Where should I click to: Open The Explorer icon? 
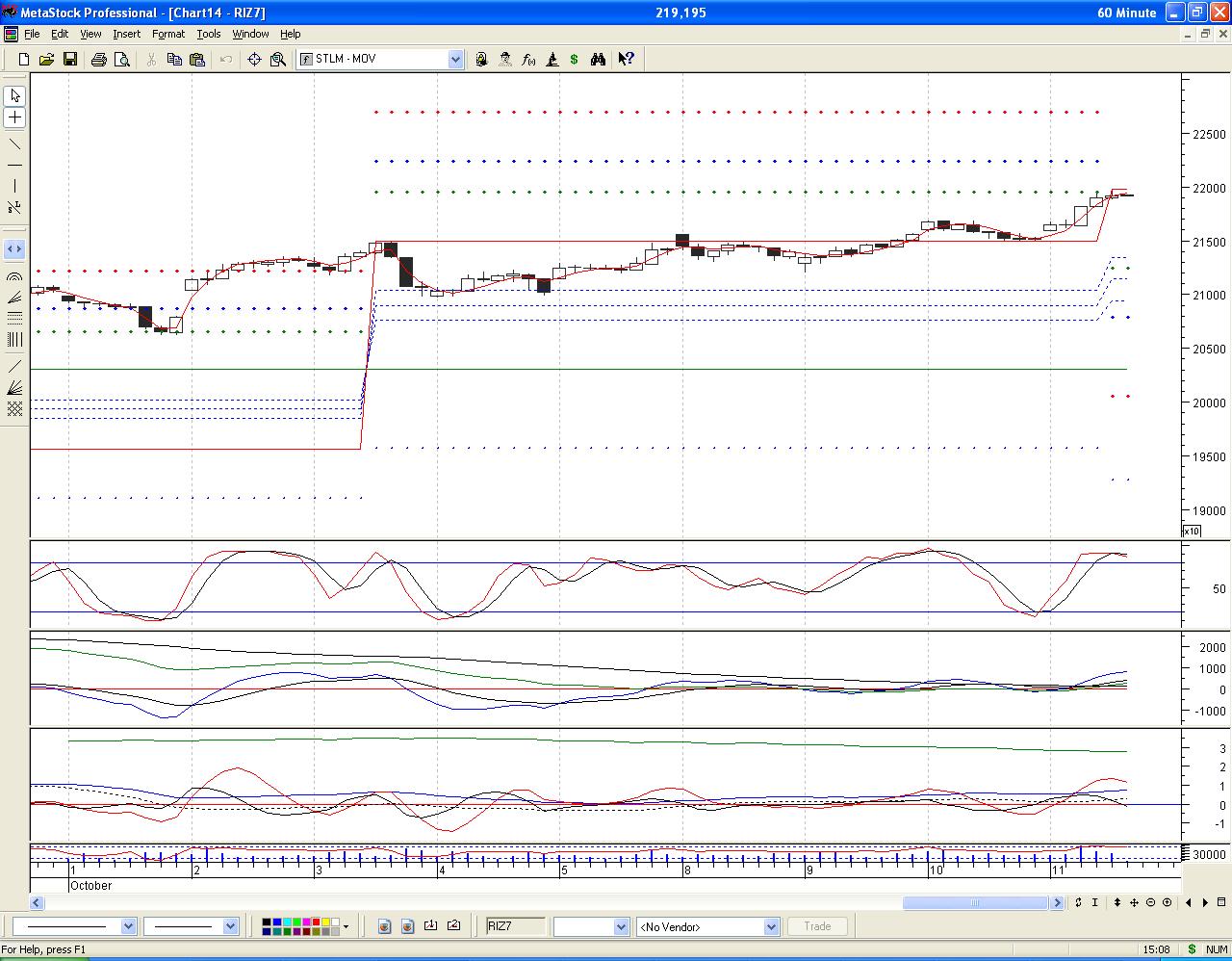tap(481, 59)
